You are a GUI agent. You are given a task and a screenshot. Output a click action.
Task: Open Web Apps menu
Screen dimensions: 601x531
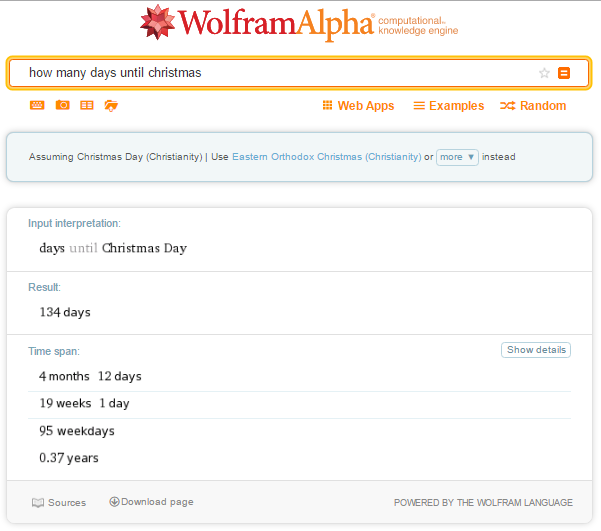point(358,105)
